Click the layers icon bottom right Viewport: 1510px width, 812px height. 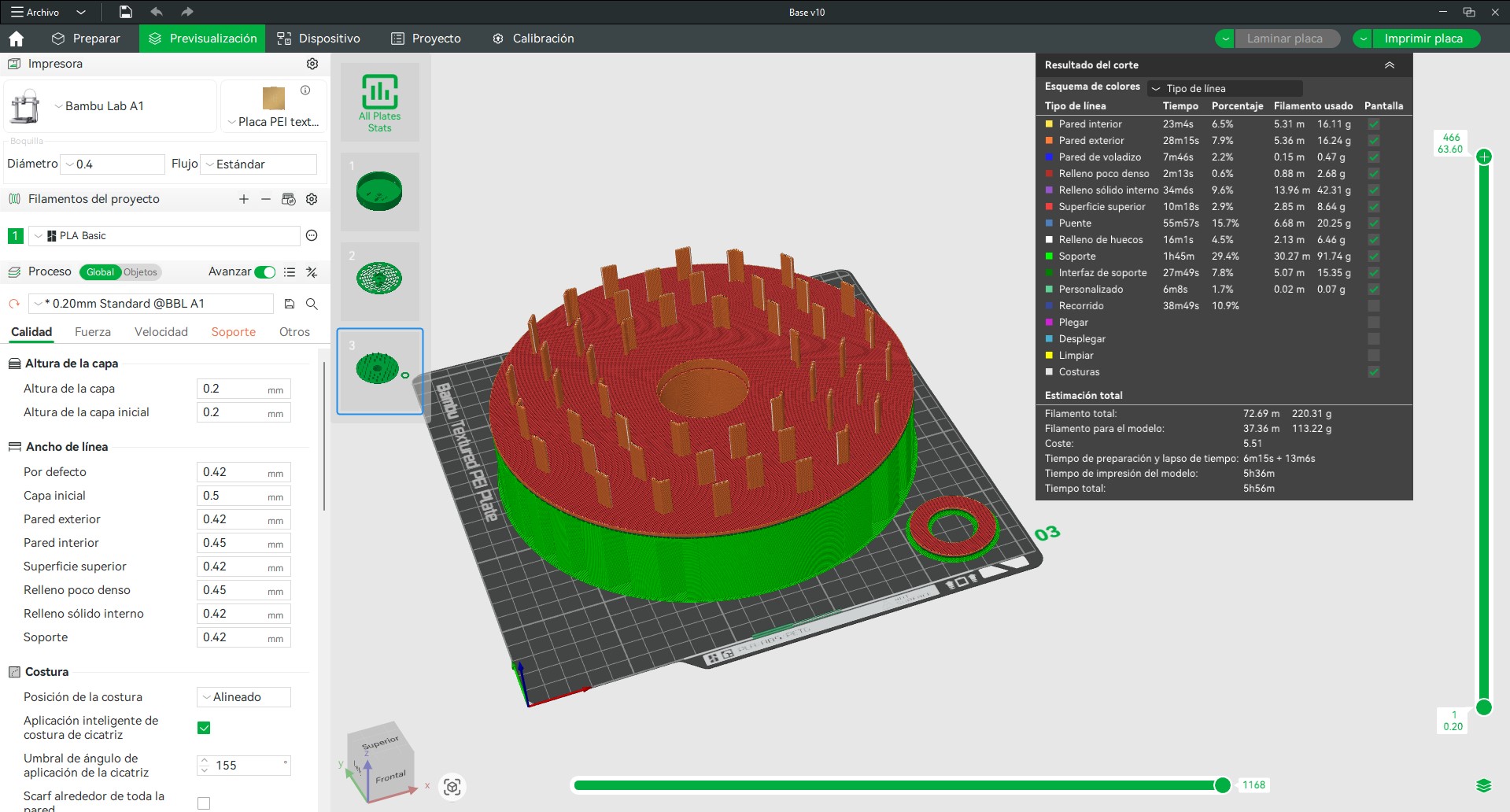[1484, 785]
